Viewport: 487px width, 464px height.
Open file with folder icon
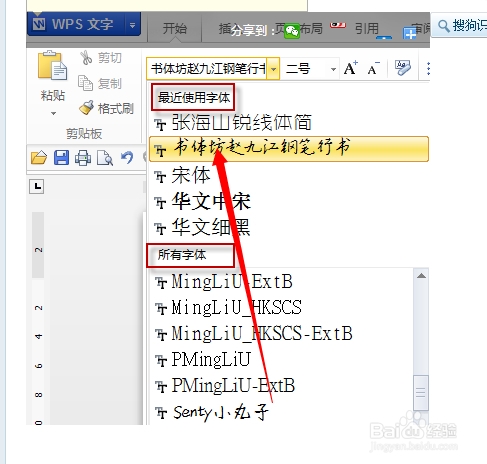coord(39,158)
